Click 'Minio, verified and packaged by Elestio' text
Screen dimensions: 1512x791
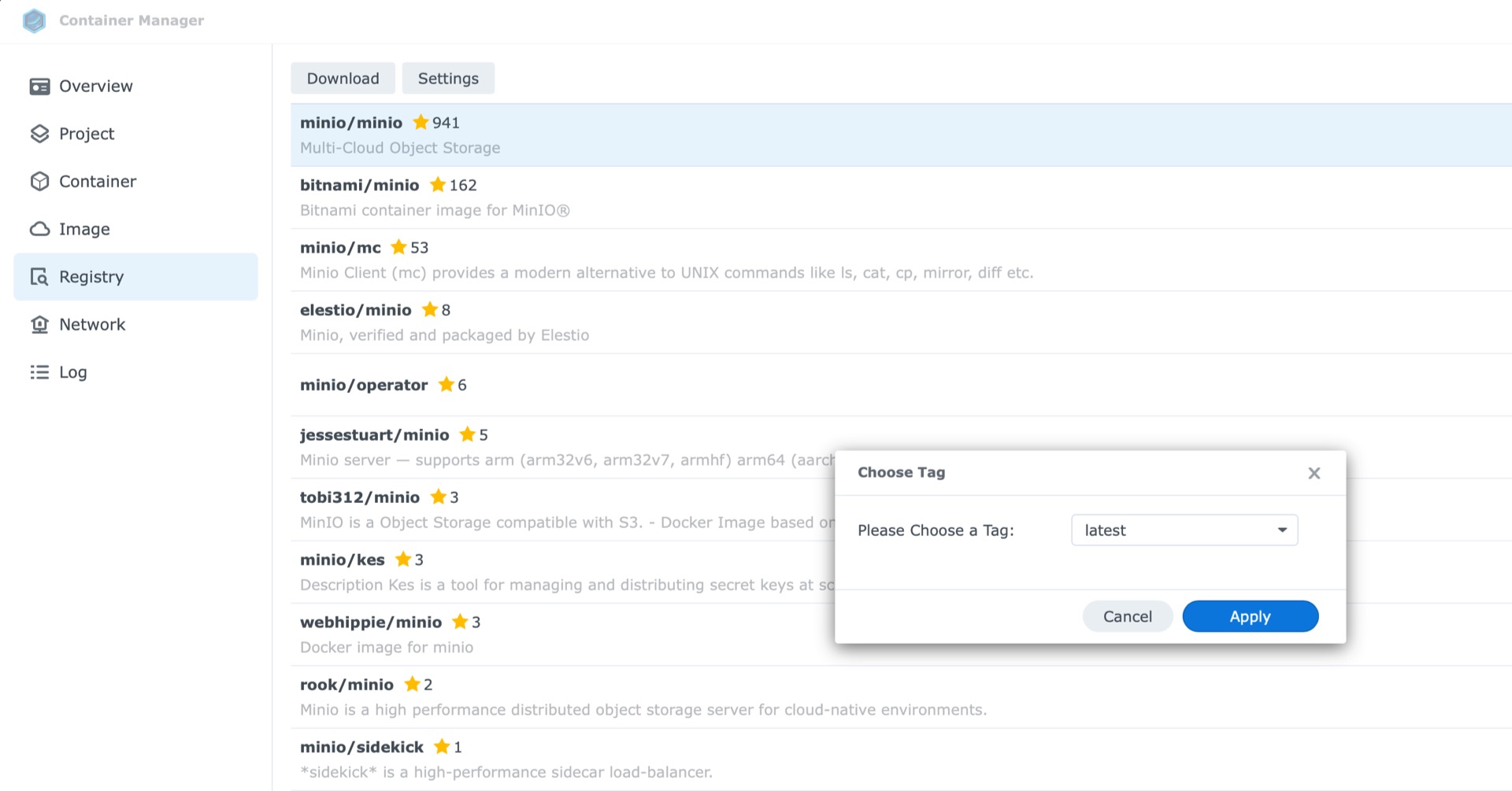pos(444,335)
